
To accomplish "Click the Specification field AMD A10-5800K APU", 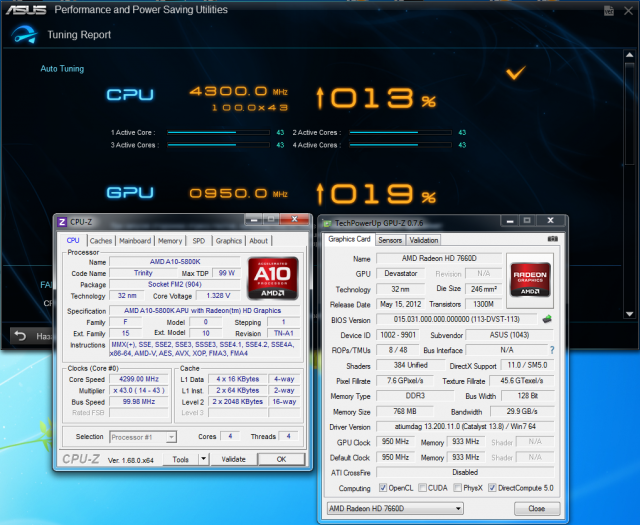I will 202,311.
